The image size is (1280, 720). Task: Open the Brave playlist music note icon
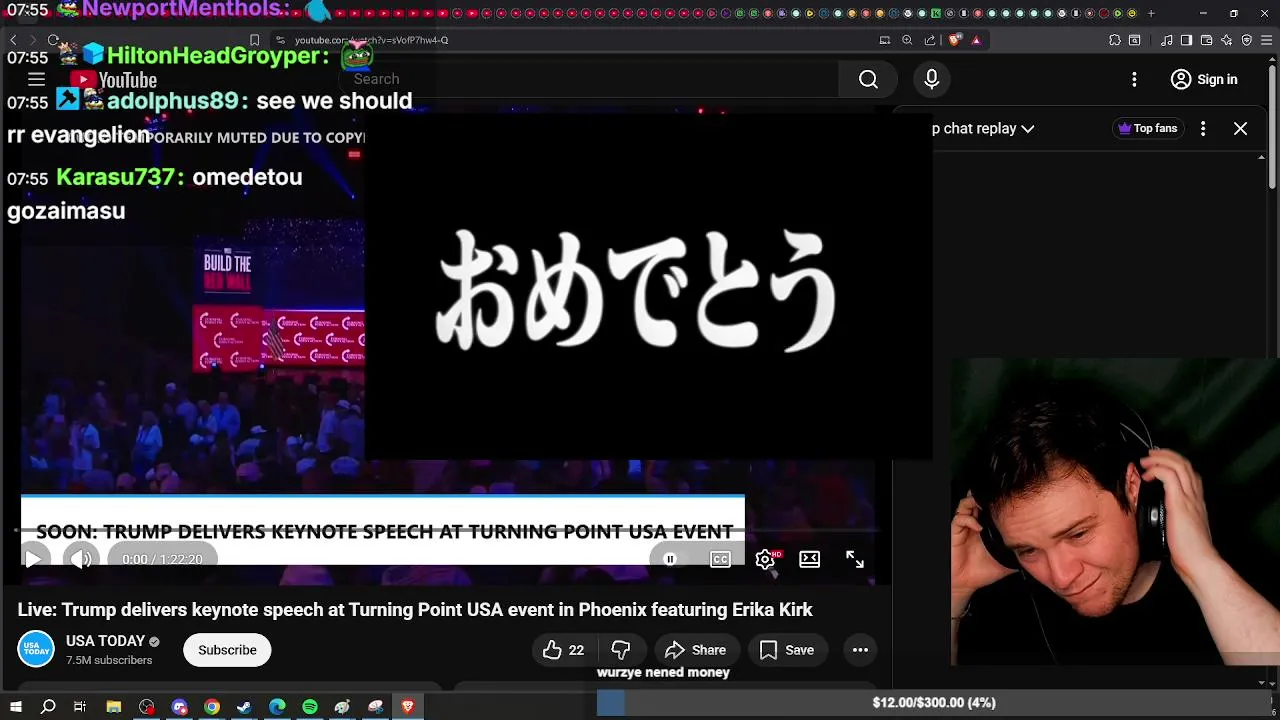point(1167,40)
